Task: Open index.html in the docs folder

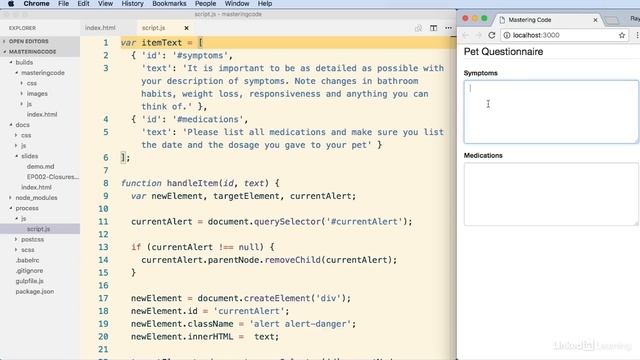Action: (36, 187)
